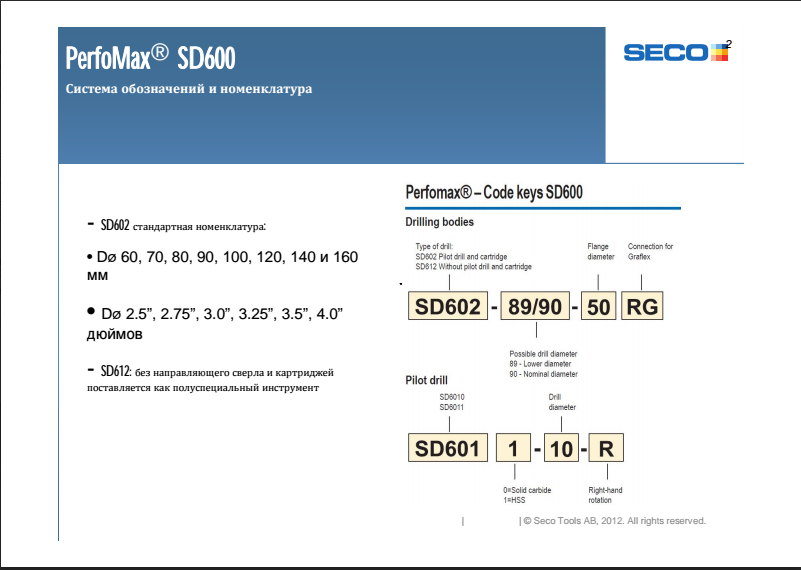Click the 50 flange diameter box
Image resolution: width=801 pixels, height=570 pixels.
click(x=599, y=306)
